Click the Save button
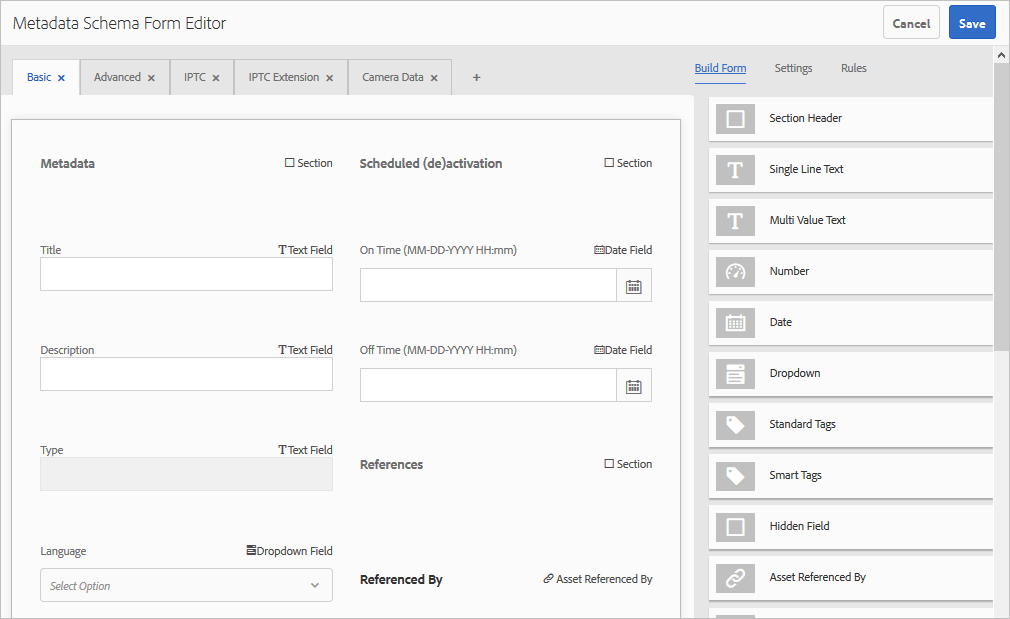 click(x=971, y=24)
